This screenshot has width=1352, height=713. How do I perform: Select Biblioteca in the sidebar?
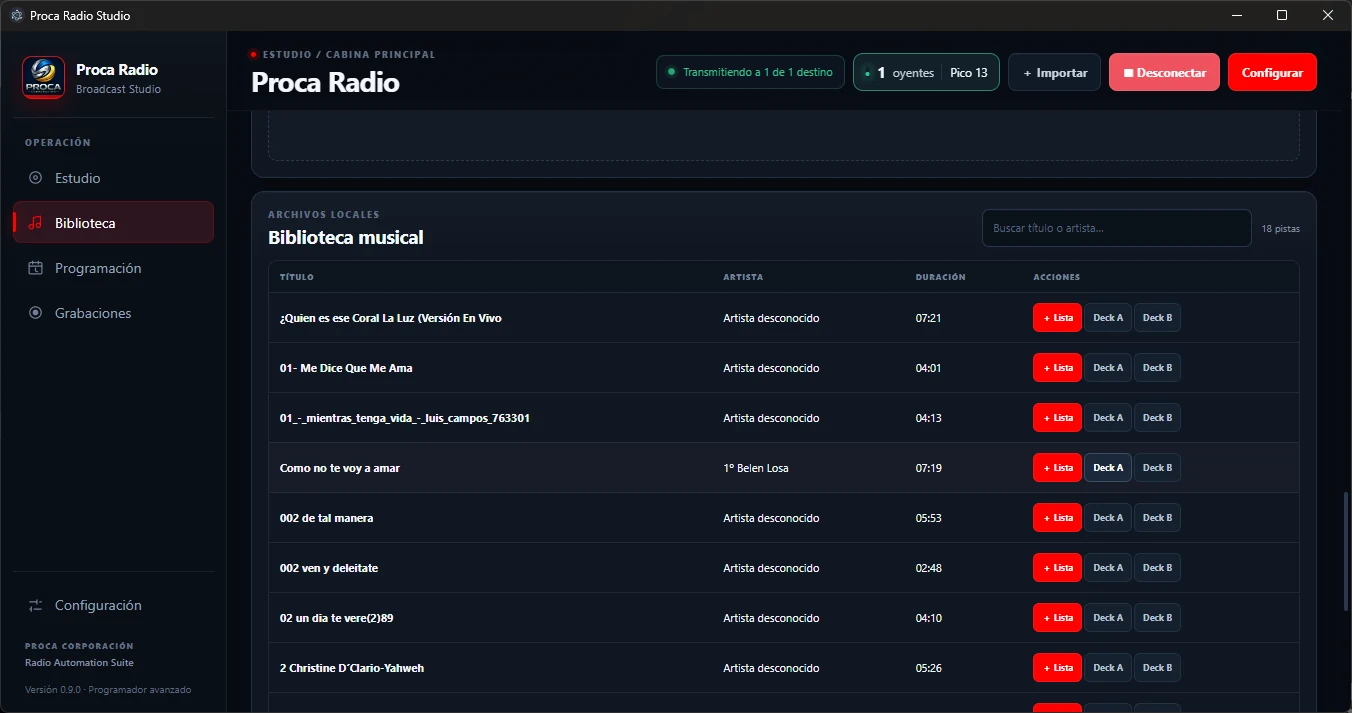(x=113, y=222)
